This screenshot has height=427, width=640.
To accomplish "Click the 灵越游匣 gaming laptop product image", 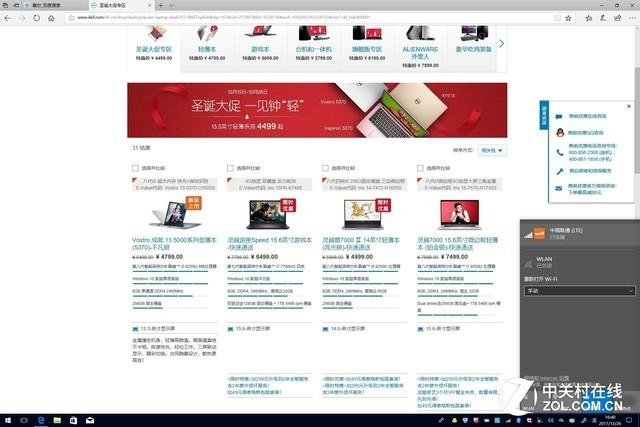I will pyautogui.click(x=269, y=214).
